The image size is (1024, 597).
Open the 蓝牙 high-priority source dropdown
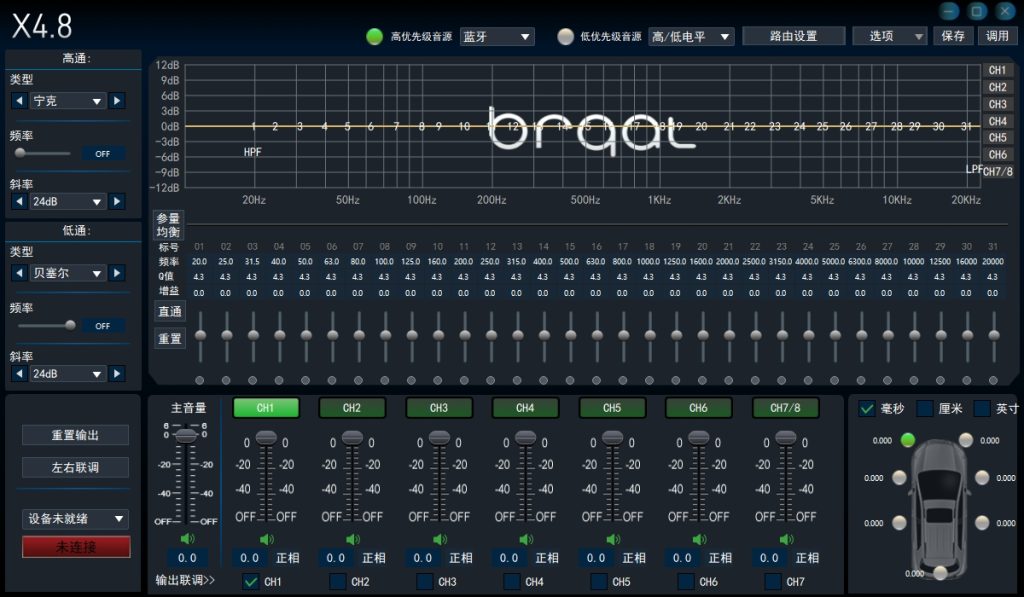(x=497, y=37)
